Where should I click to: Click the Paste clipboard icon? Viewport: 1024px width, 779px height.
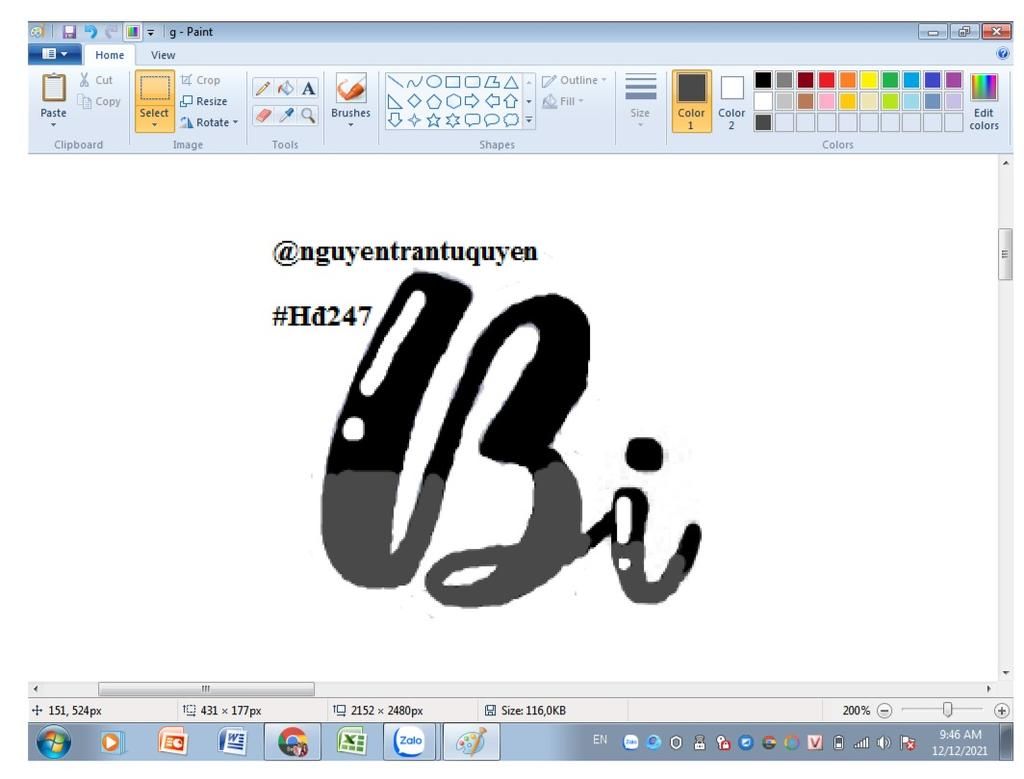click(x=54, y=88)
